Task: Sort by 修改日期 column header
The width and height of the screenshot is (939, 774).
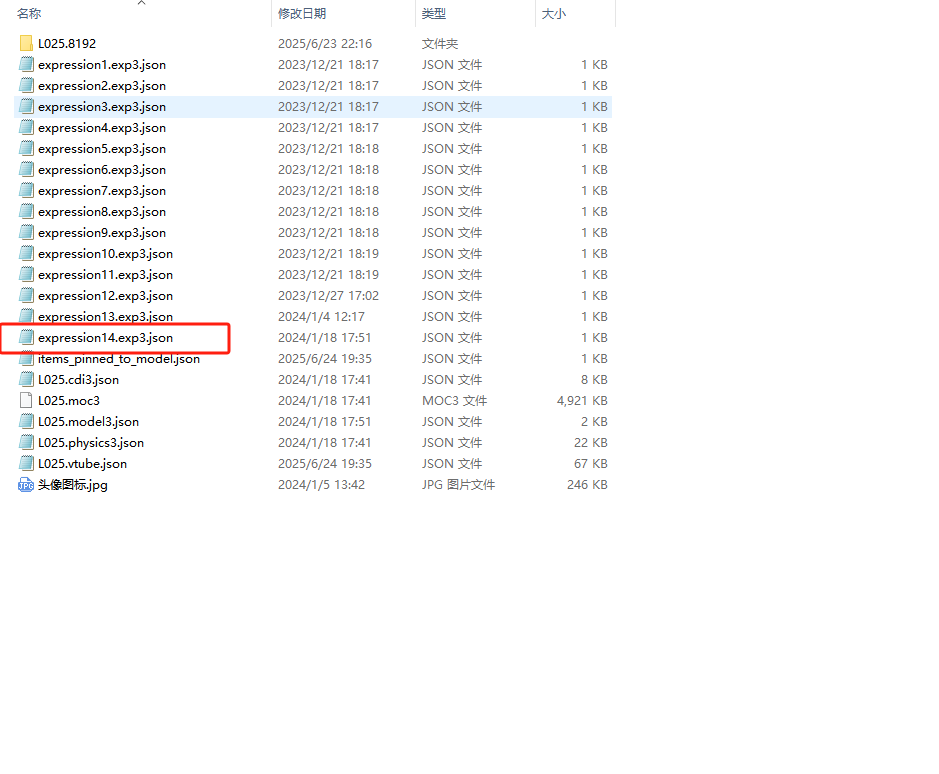Action: [302, 14]
